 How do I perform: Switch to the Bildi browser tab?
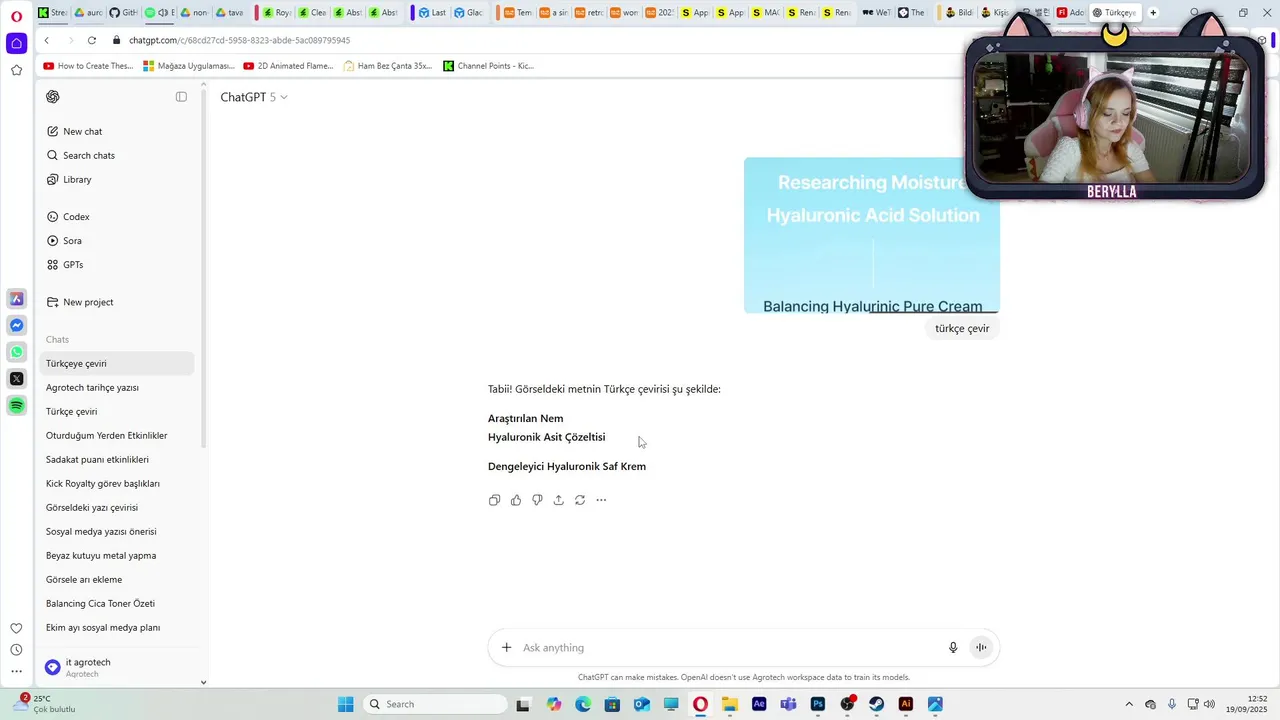click(958, 13)
